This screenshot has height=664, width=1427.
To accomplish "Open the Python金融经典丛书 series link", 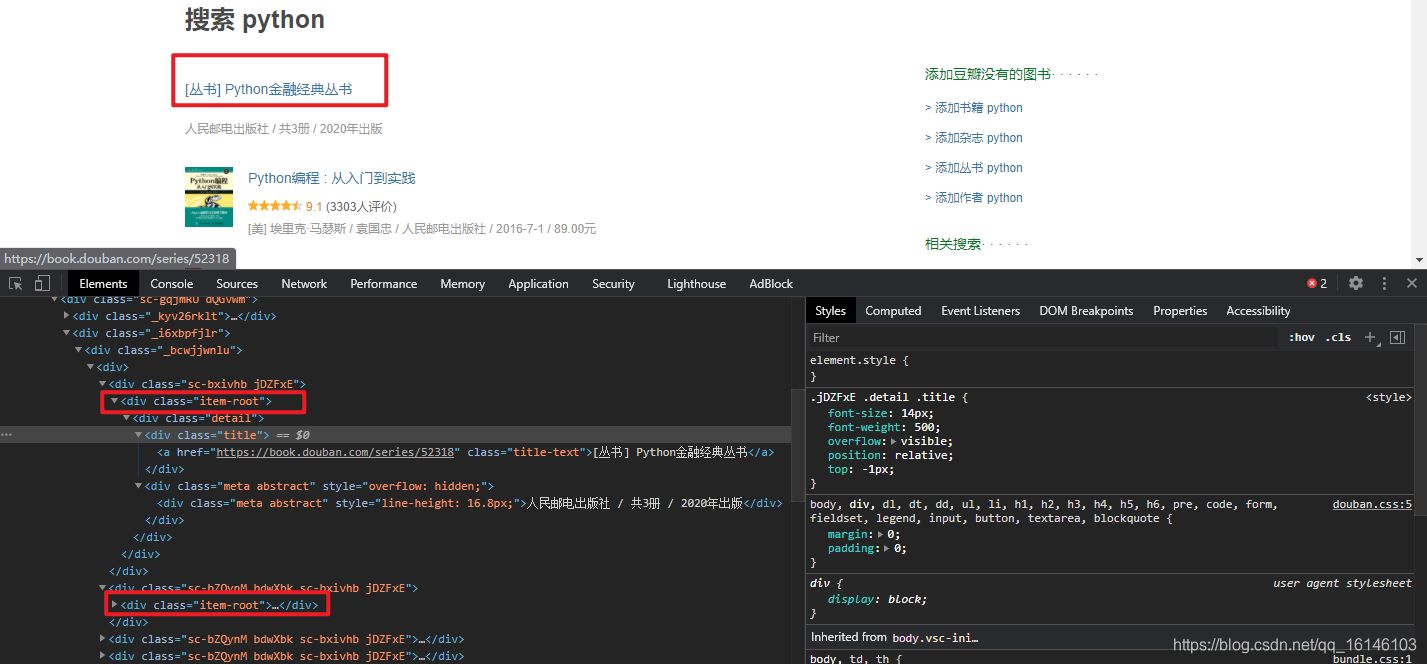I will pos(268,89).
